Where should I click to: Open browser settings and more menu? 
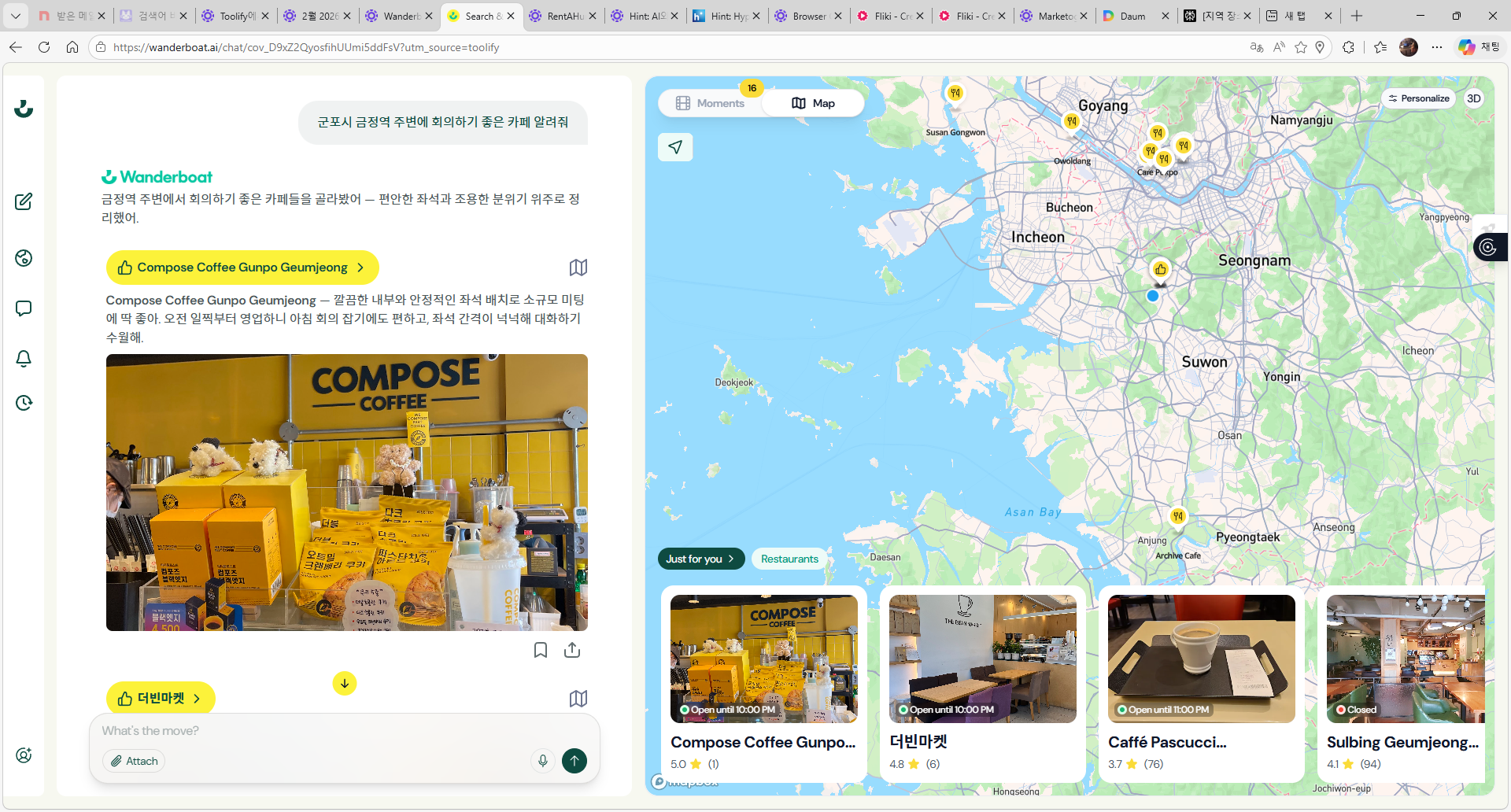click(x=1437, y=47)
